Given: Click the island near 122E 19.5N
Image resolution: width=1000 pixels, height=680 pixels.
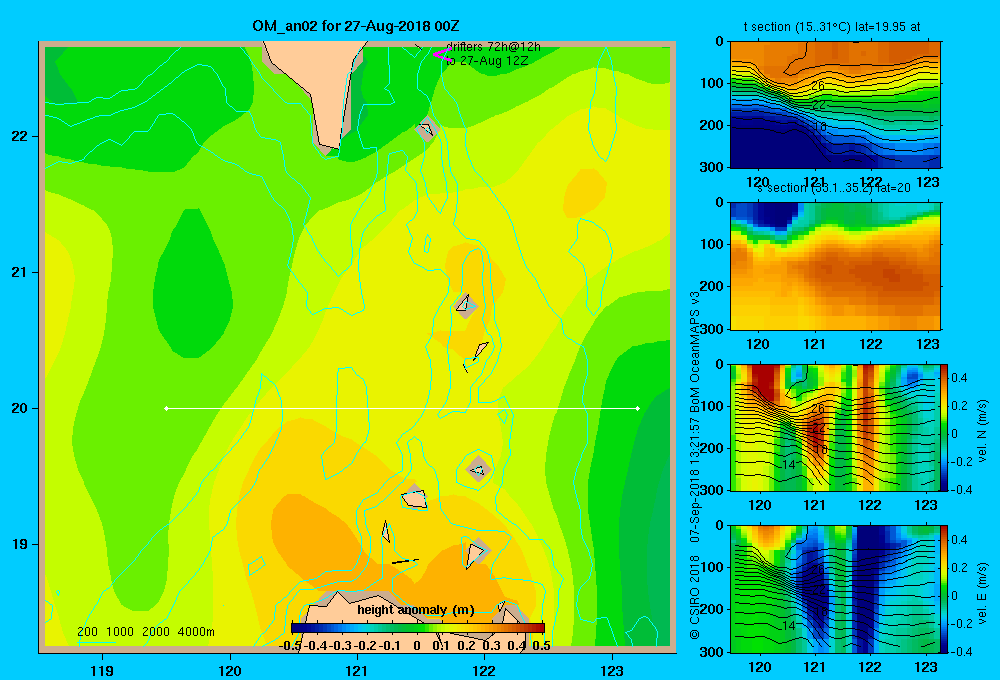Looking at the screenshot, I should [479, 470].
